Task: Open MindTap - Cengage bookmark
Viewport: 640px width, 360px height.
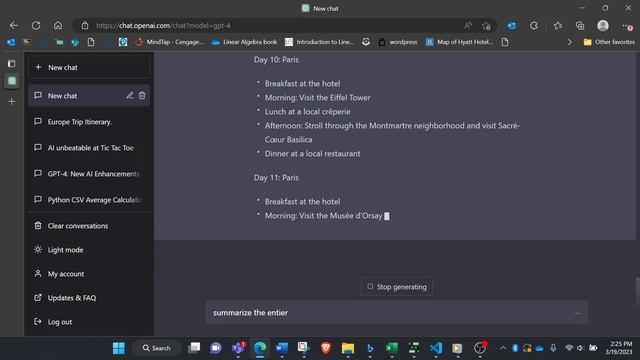Action: (169, 42)
